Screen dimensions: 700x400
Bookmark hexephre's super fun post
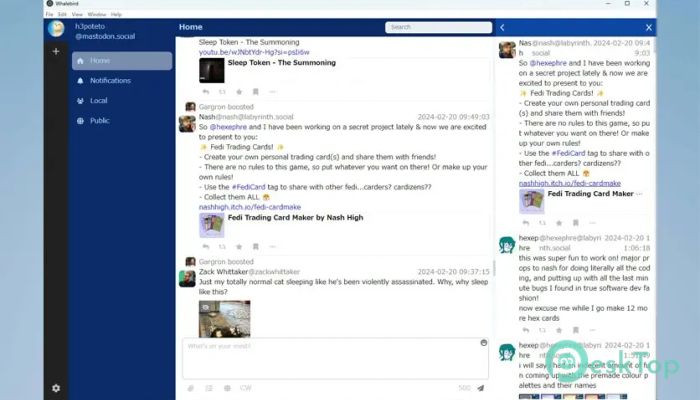[x=575, y=330]
